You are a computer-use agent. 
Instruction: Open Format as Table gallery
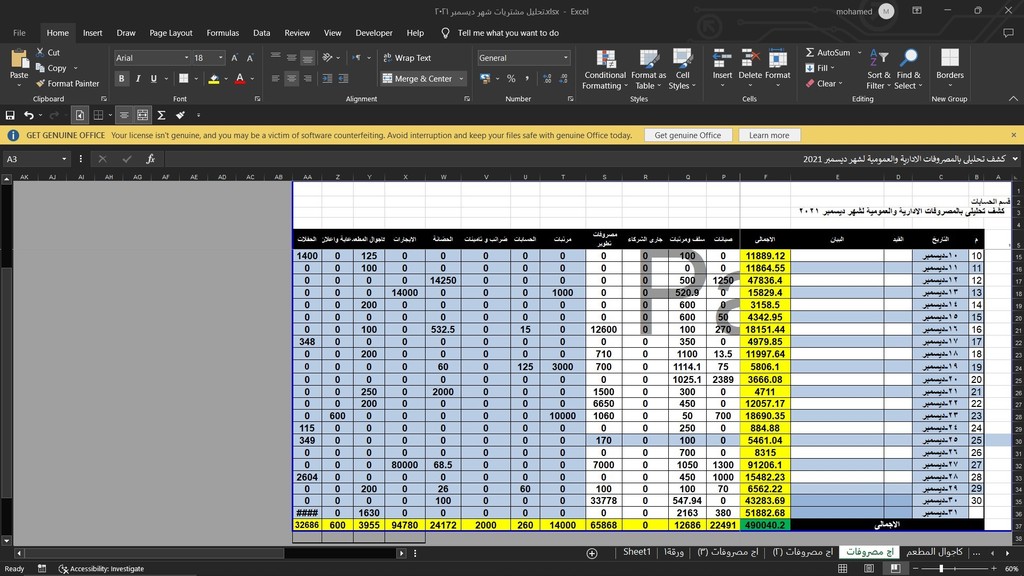(x=648, y=69)
